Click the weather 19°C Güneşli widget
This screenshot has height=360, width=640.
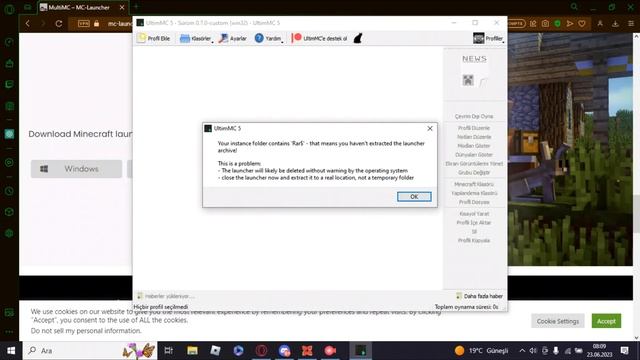tap(482, 351)
